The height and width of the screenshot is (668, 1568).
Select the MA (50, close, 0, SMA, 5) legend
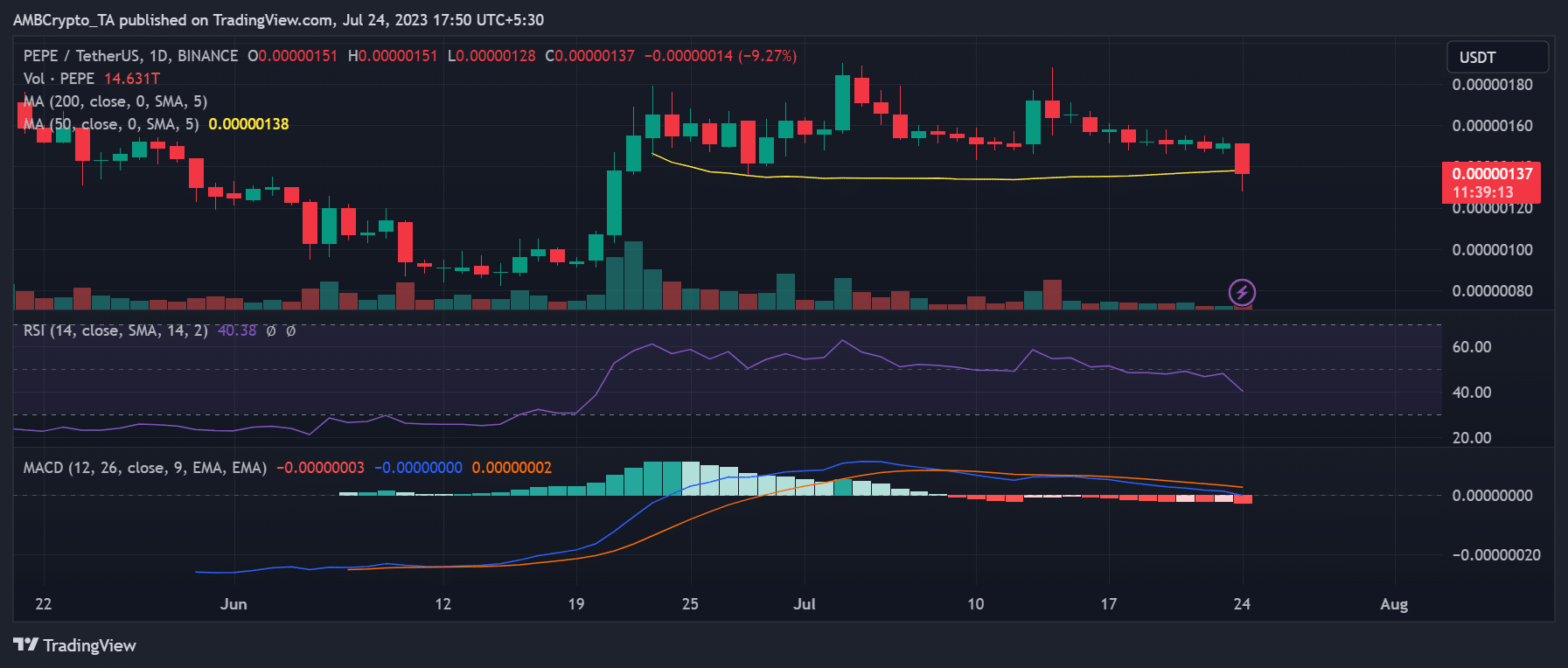click(111, 124)
